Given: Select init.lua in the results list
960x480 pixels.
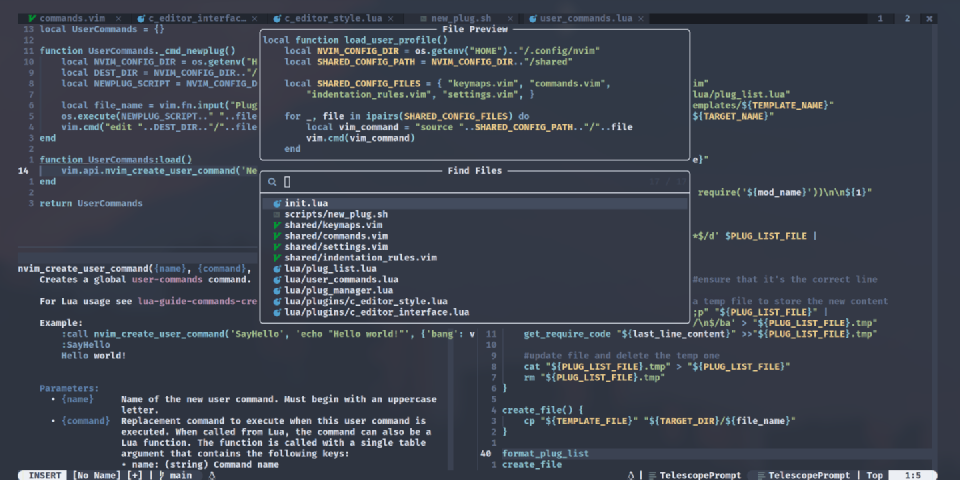Looking at the screenshot, I should [x=474, y=203].
